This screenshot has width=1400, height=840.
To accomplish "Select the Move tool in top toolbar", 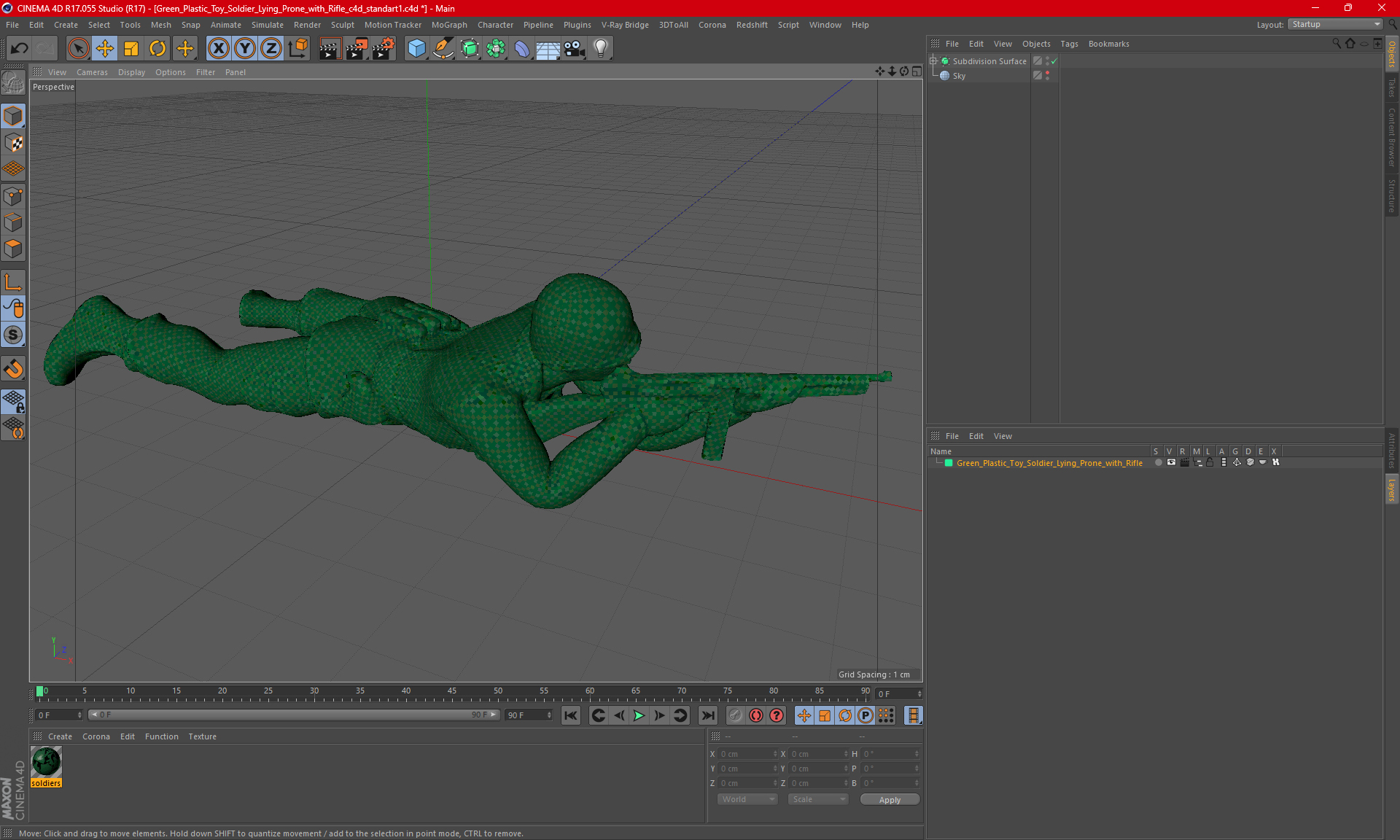I will pos(104,48).
